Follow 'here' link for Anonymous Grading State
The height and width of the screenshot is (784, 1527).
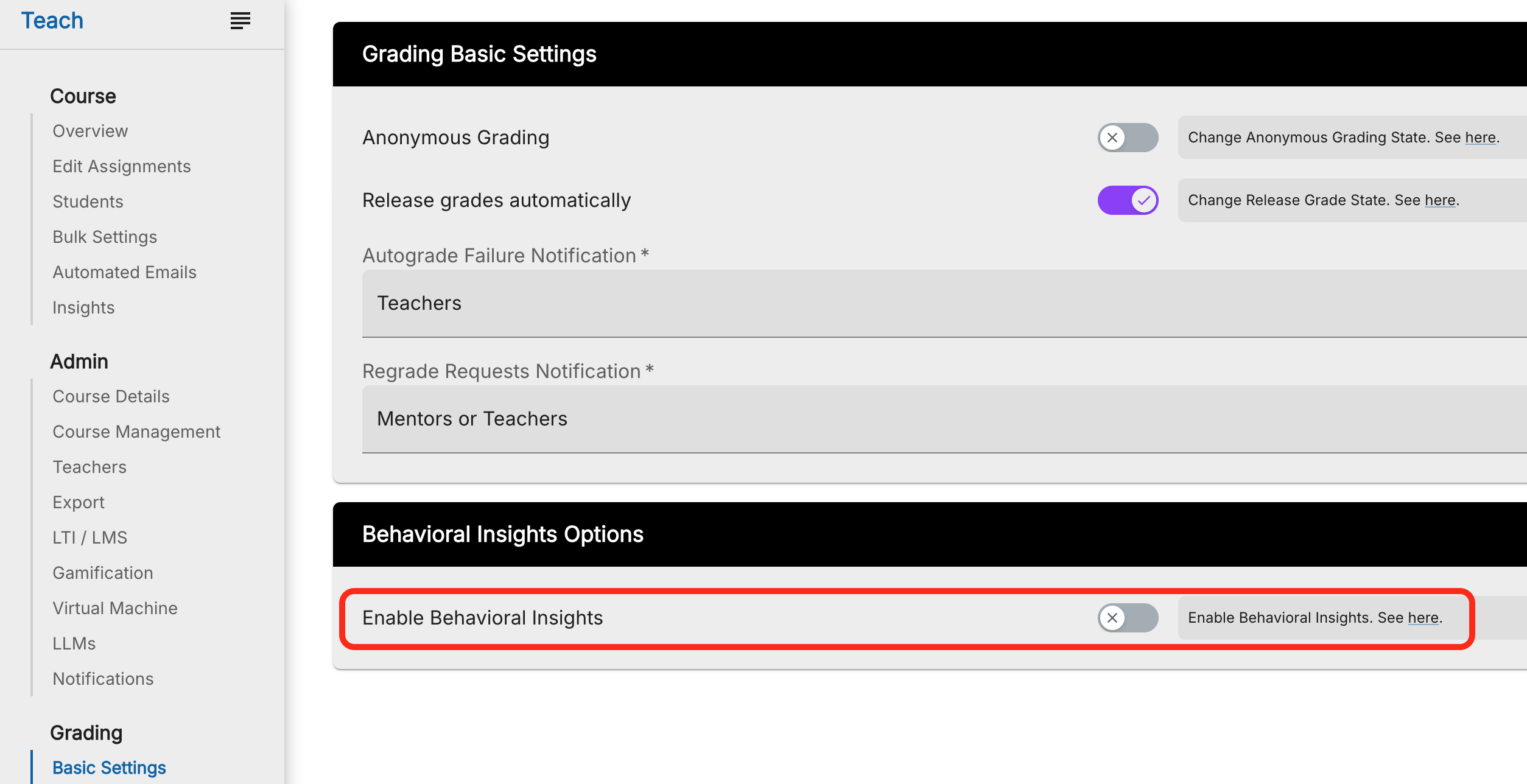1480,138
